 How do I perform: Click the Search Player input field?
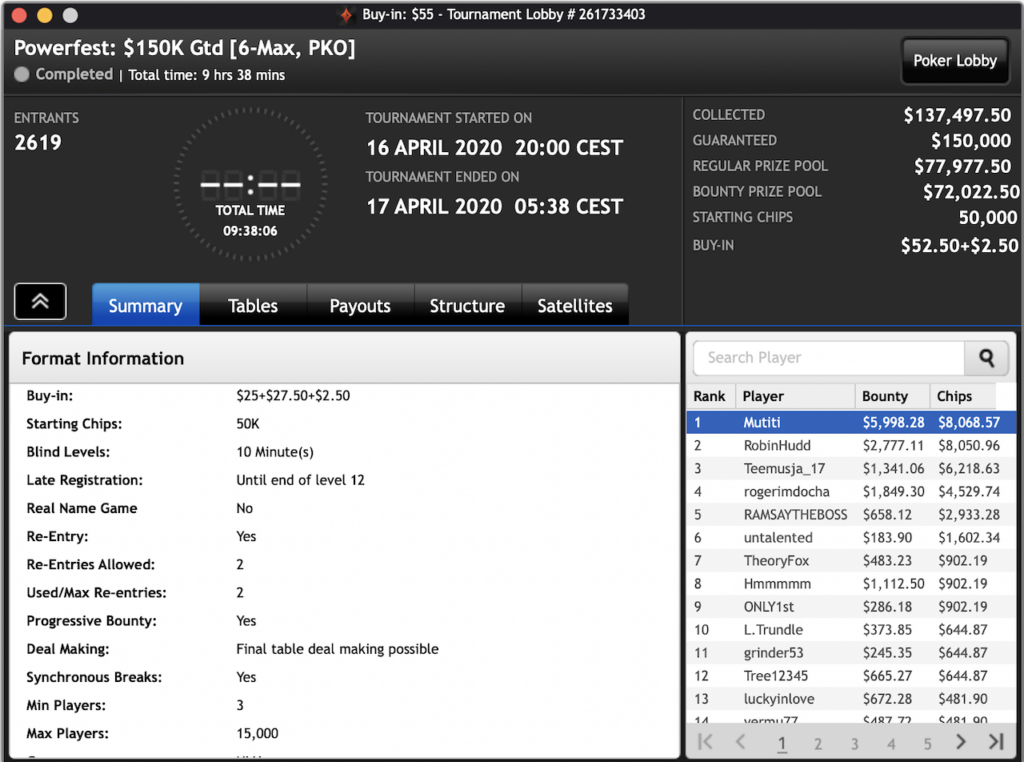tap(828, 358)
